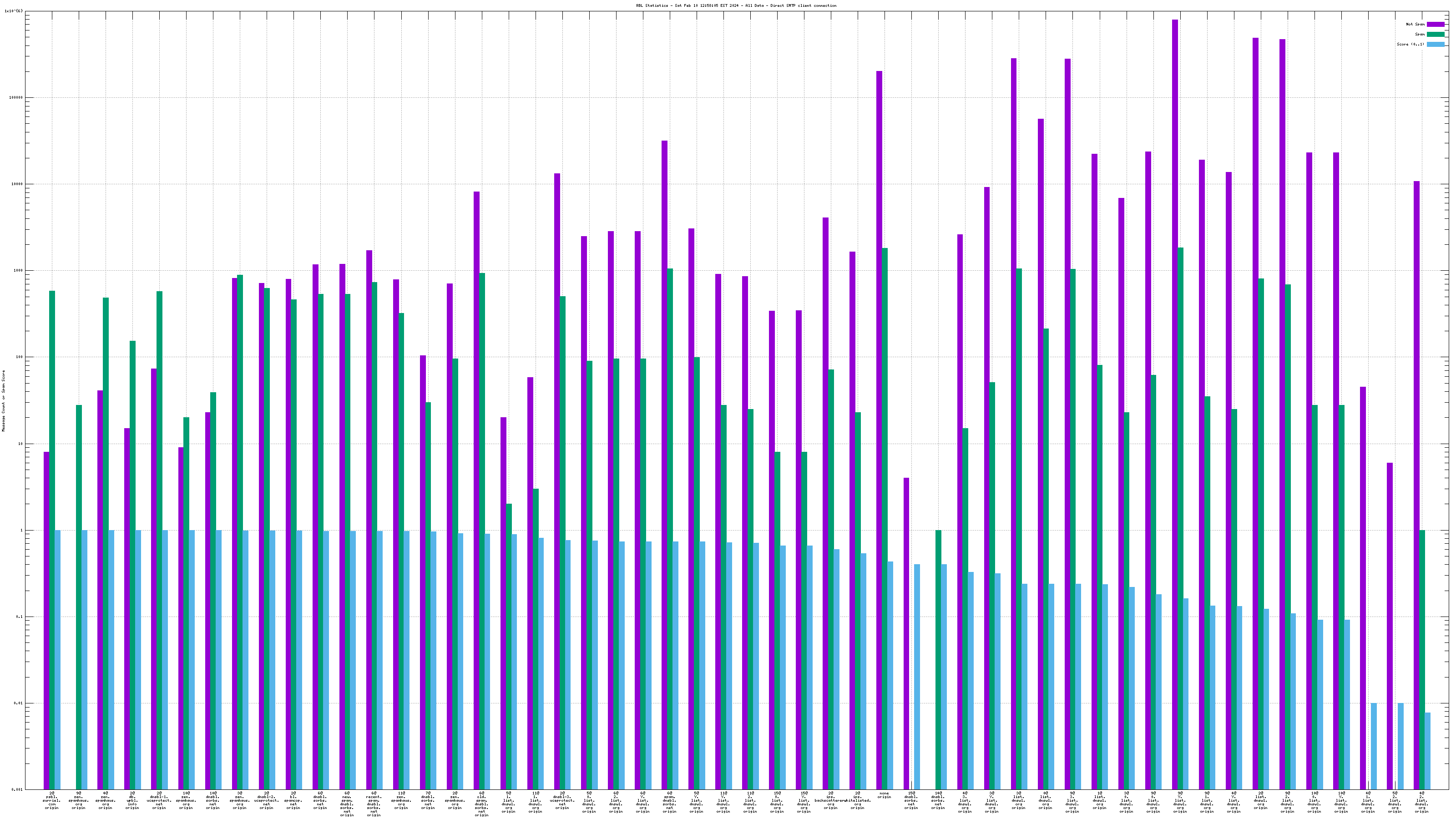Click the 'Message Count or Spam Score' axis label
The height and width of the screenshot is (819, 1456).
coord(3,401)
